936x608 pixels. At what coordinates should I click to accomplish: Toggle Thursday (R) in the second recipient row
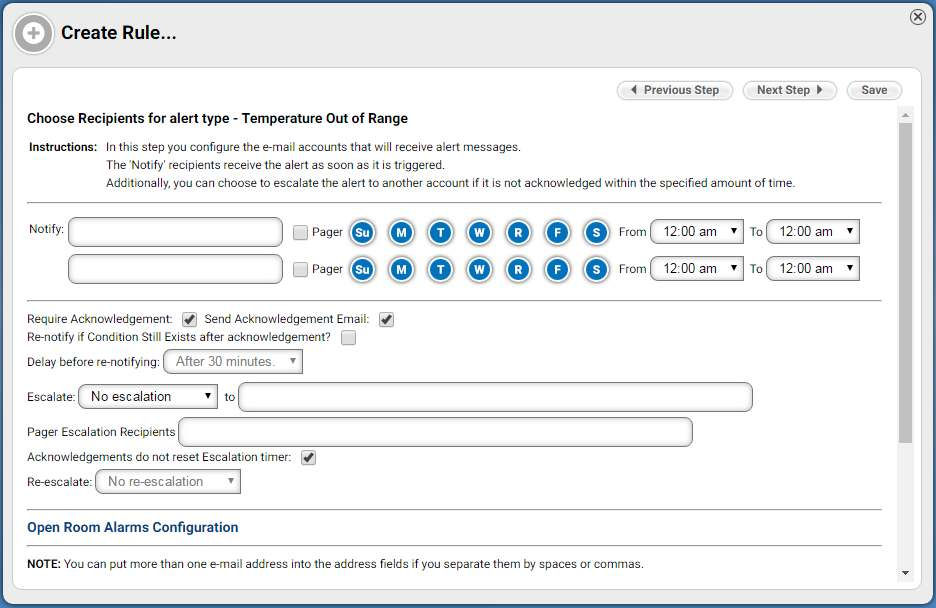click(518, 269)
